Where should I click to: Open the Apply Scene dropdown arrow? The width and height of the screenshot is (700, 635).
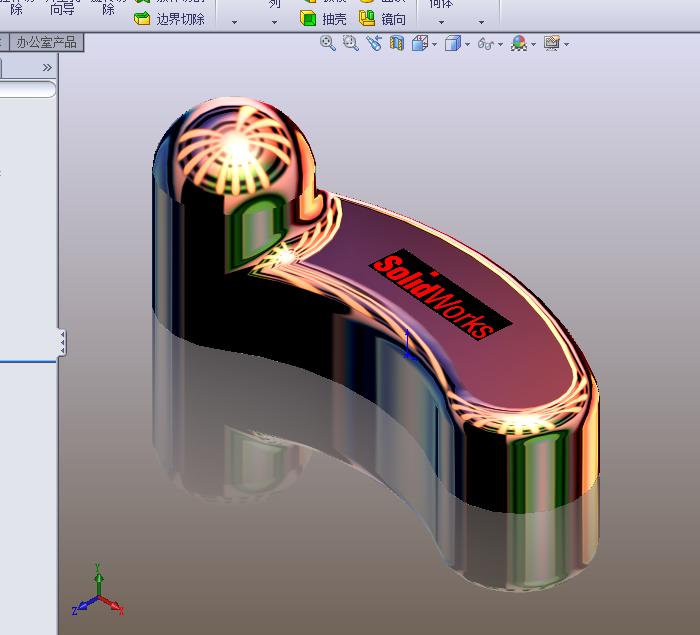[533, 44]
